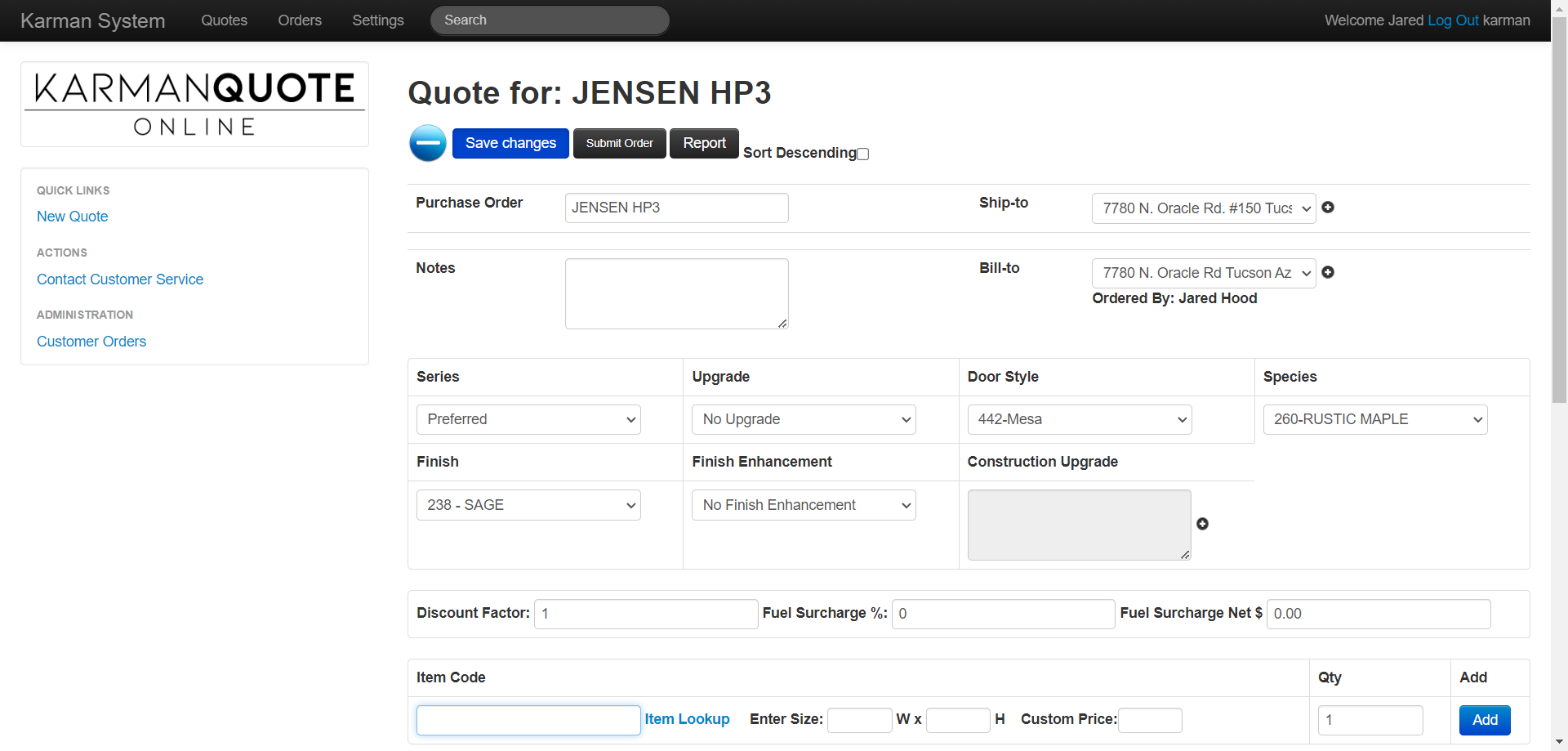Click the Item Code input field
The width and height of the screenshot is (1568, 751).
click(x=528, y=720)
